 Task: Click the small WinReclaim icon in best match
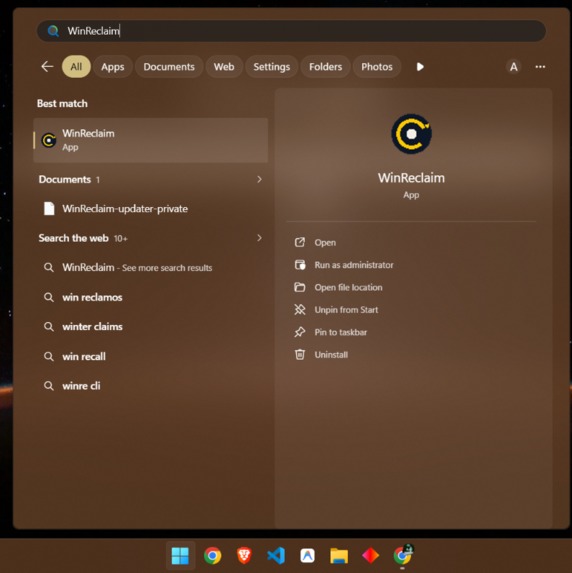(49, 140)
